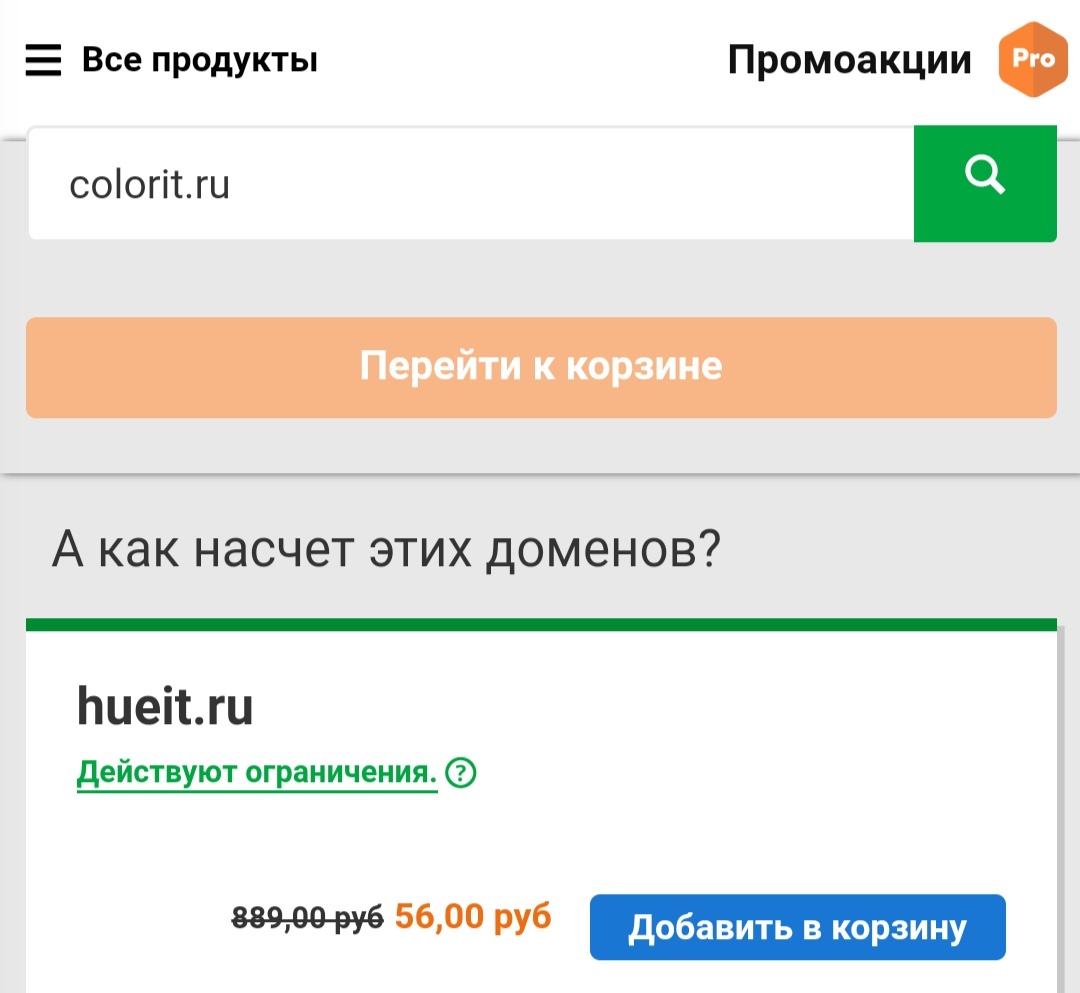Open the hamburger menu

point(43,61)
